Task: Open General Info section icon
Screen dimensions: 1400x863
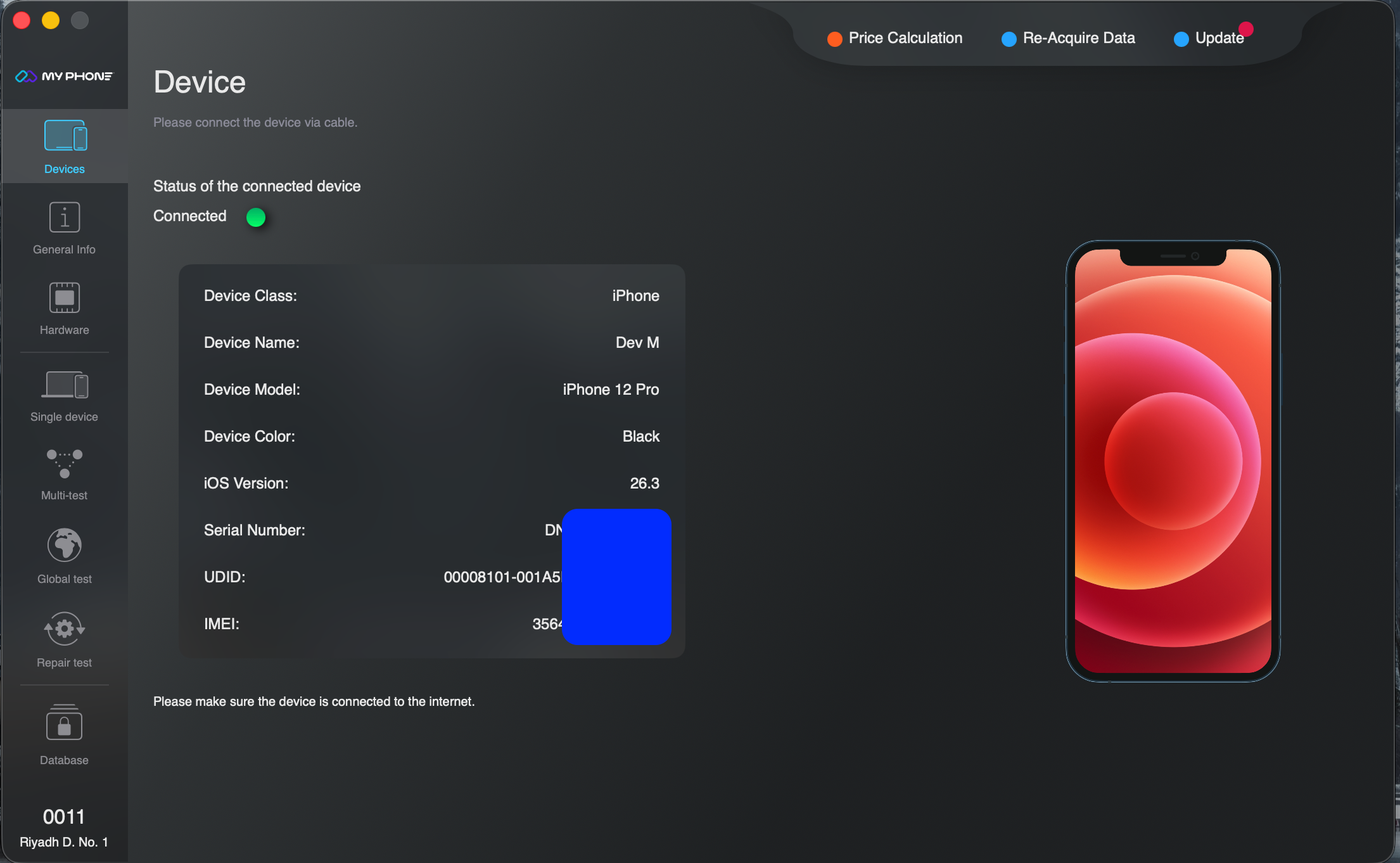Action: tap(65, 218)
